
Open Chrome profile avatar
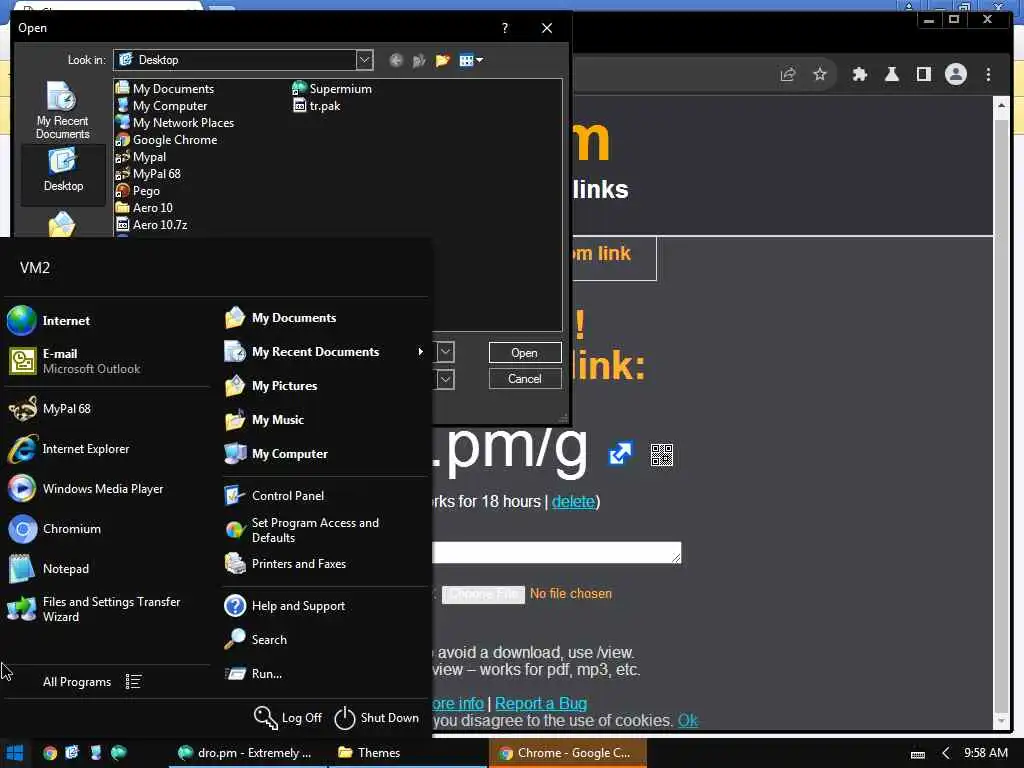tap(955, 74)
